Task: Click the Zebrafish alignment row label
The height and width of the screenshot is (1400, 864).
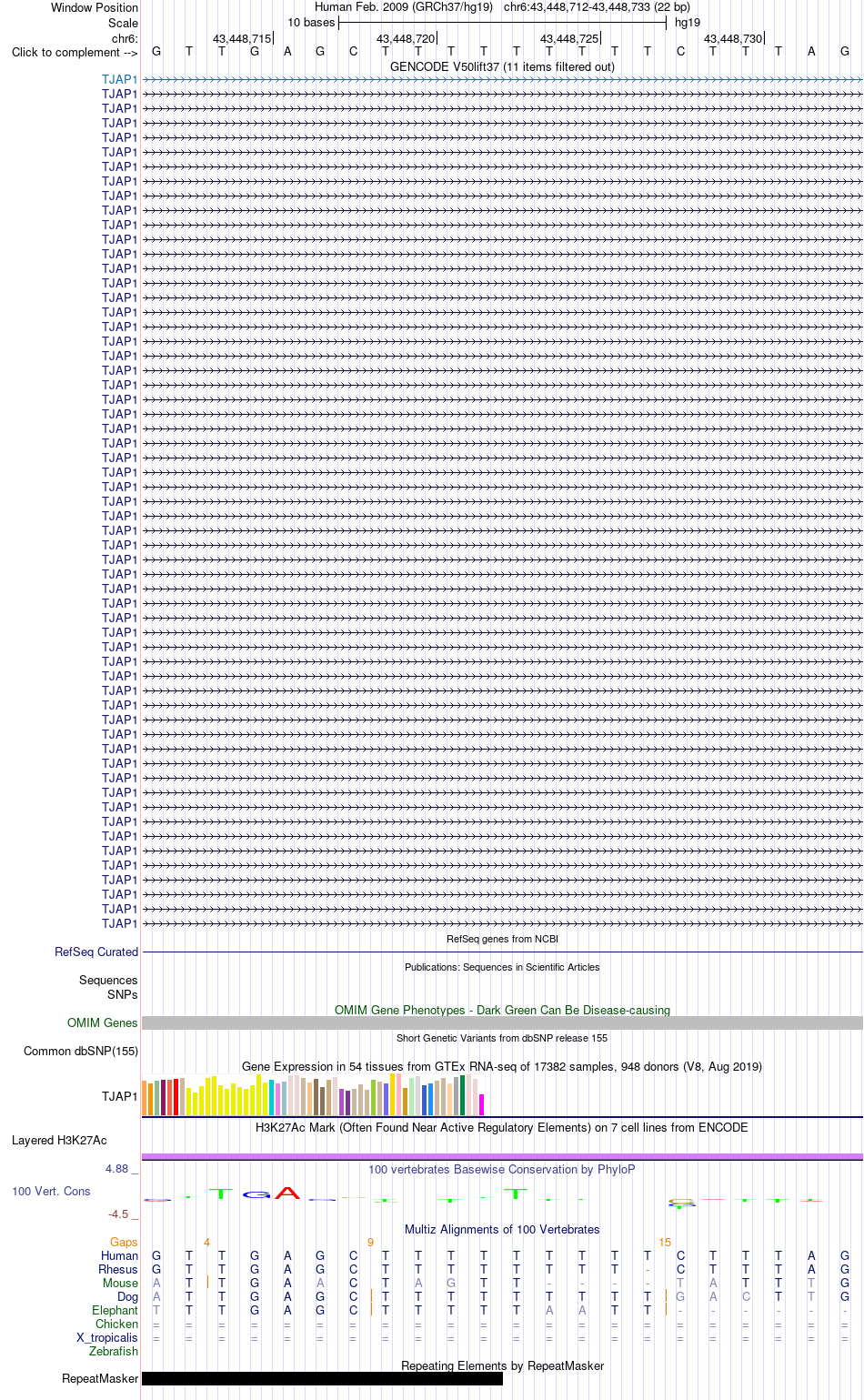Action: 114,1352
